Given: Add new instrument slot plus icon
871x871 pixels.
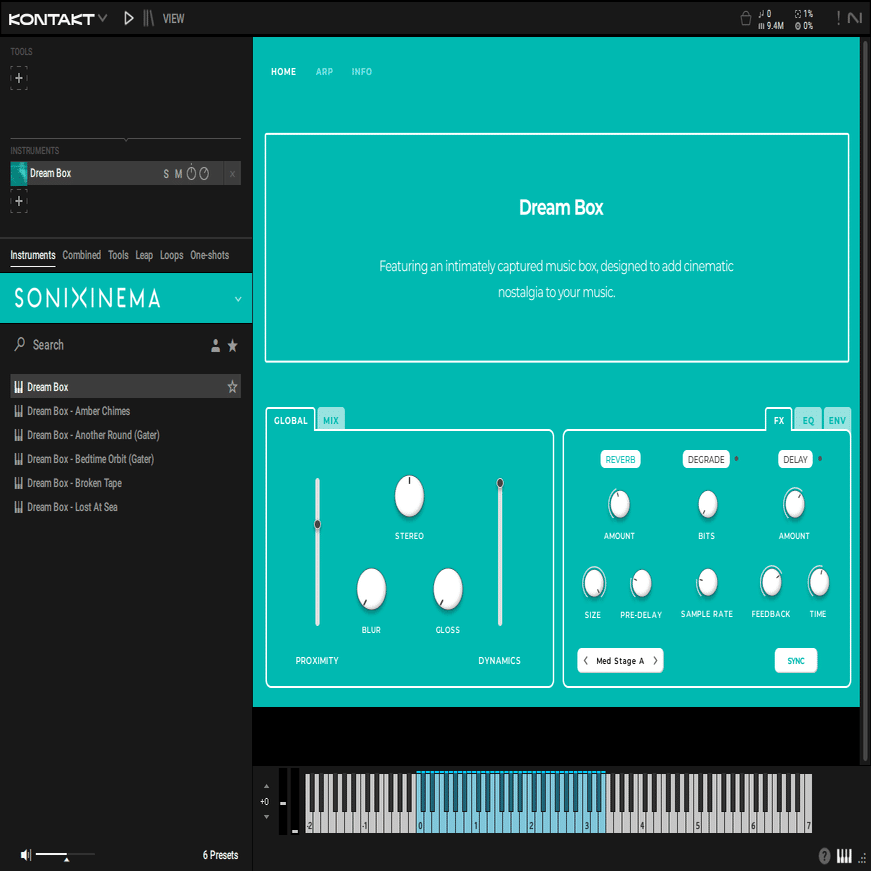Looking at the screenshot, I should 19,201.
